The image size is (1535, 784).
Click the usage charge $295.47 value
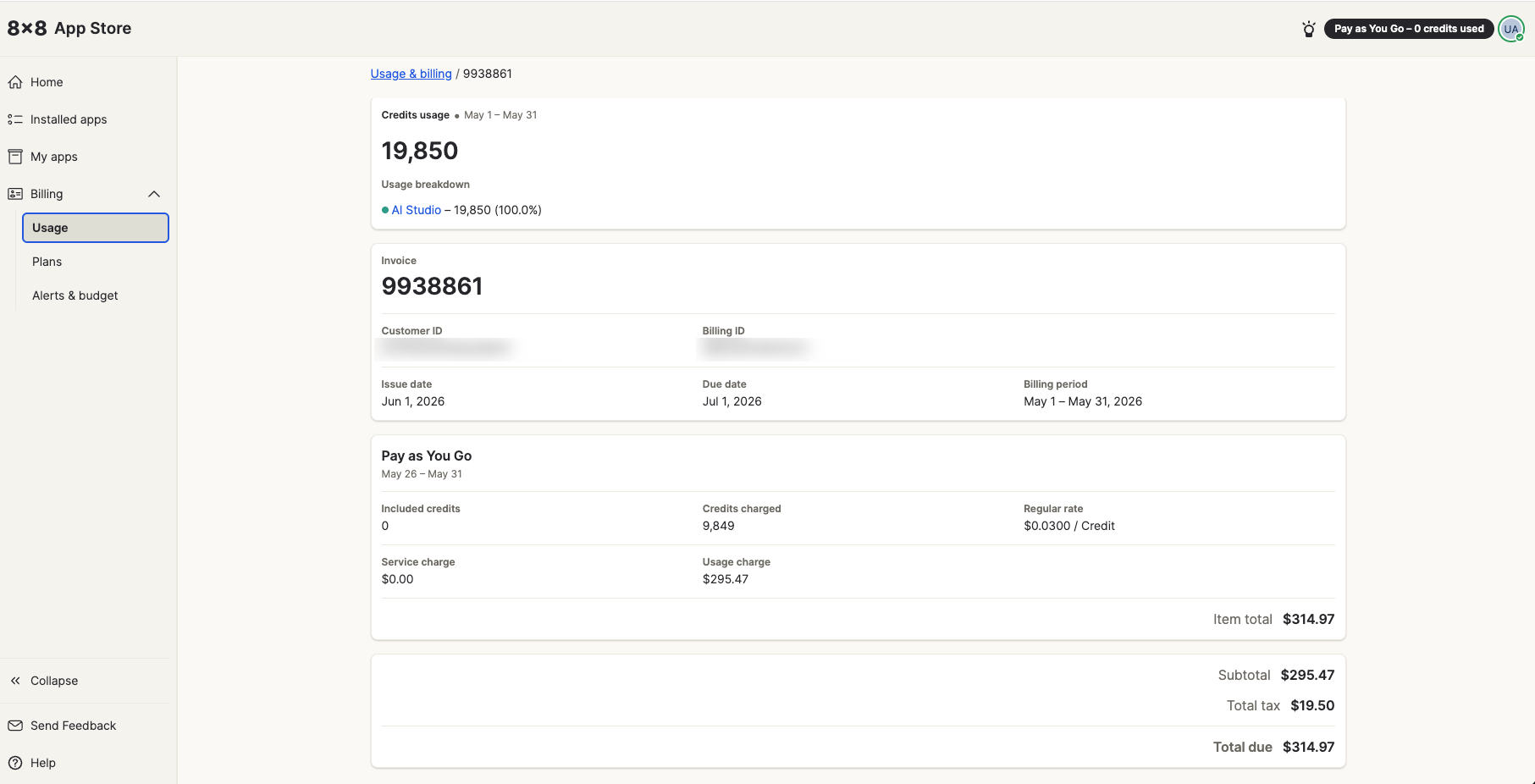(x=726, y=579)
